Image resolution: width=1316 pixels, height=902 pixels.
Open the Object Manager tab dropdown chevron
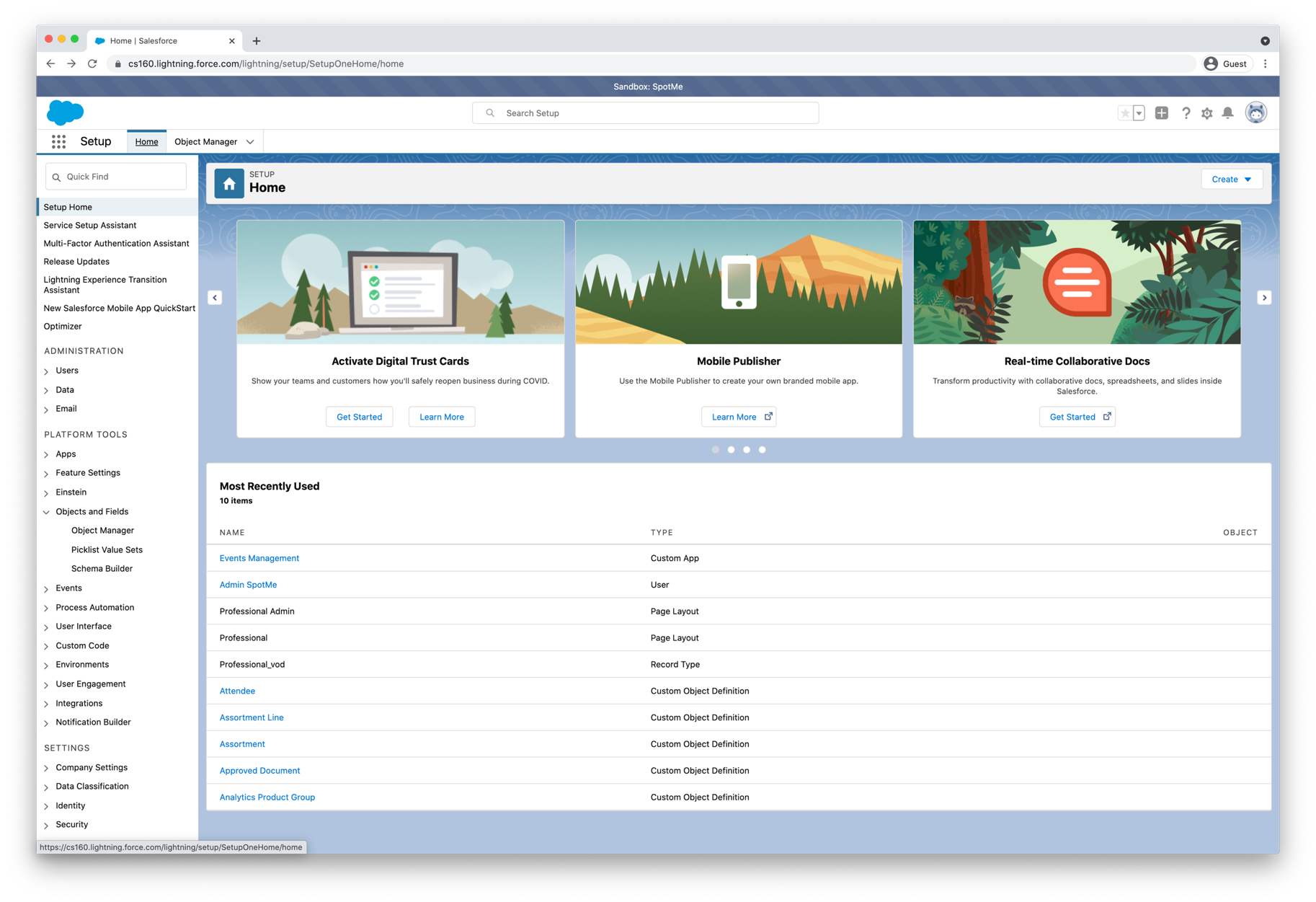coord(250,142)
